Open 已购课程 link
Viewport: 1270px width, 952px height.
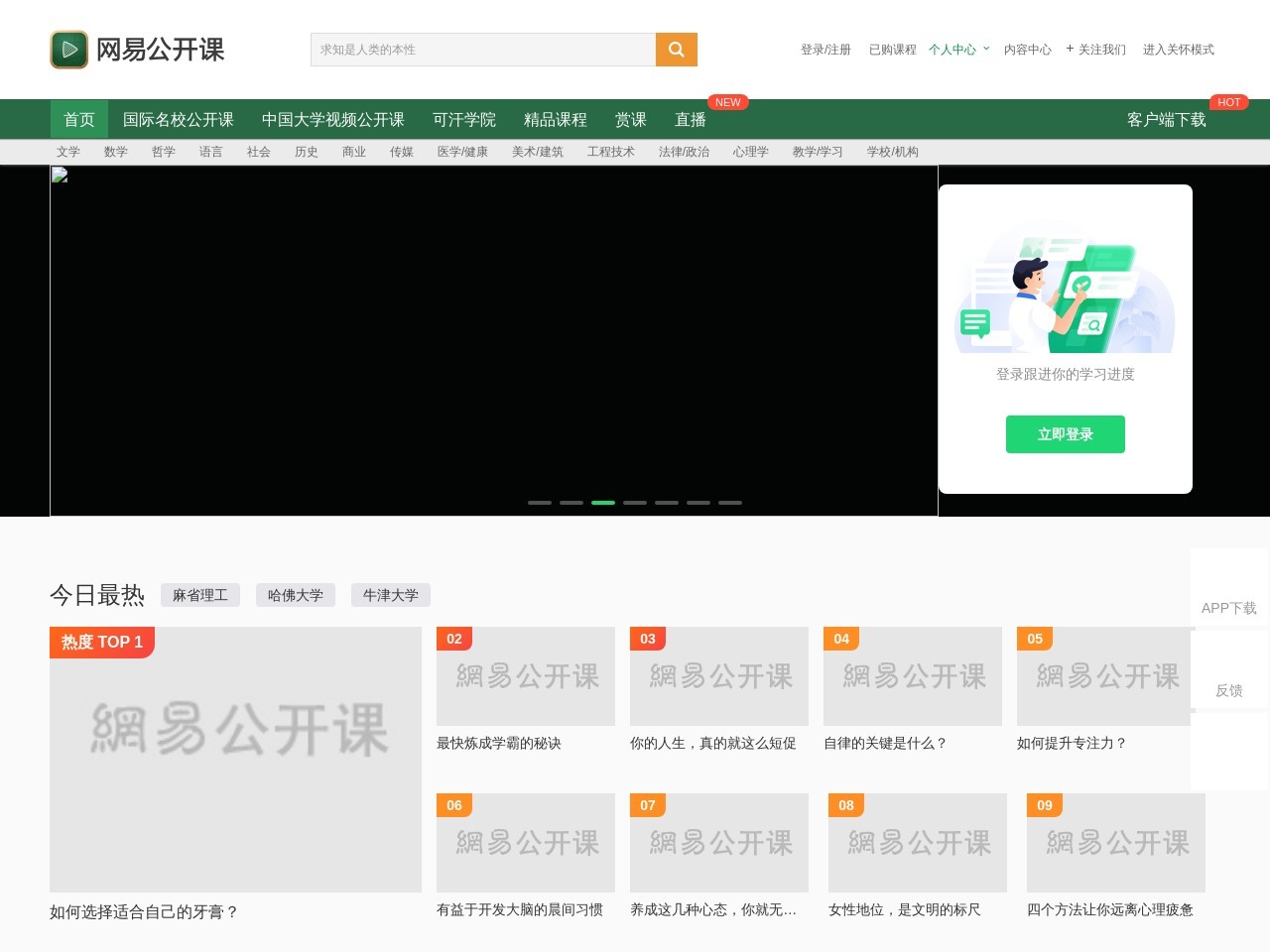tap(893, 50)
